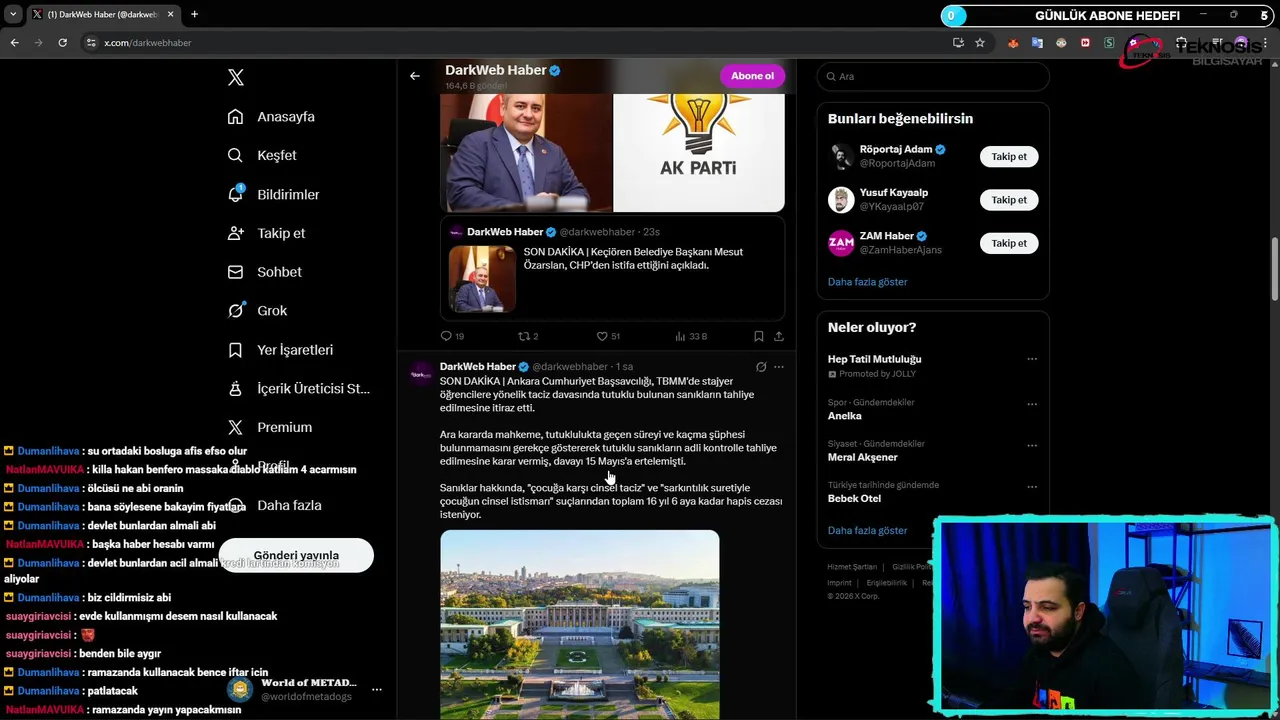Open the site information icon in address bar
Viewport: 1280px width, 720px height.
(91, 43)
